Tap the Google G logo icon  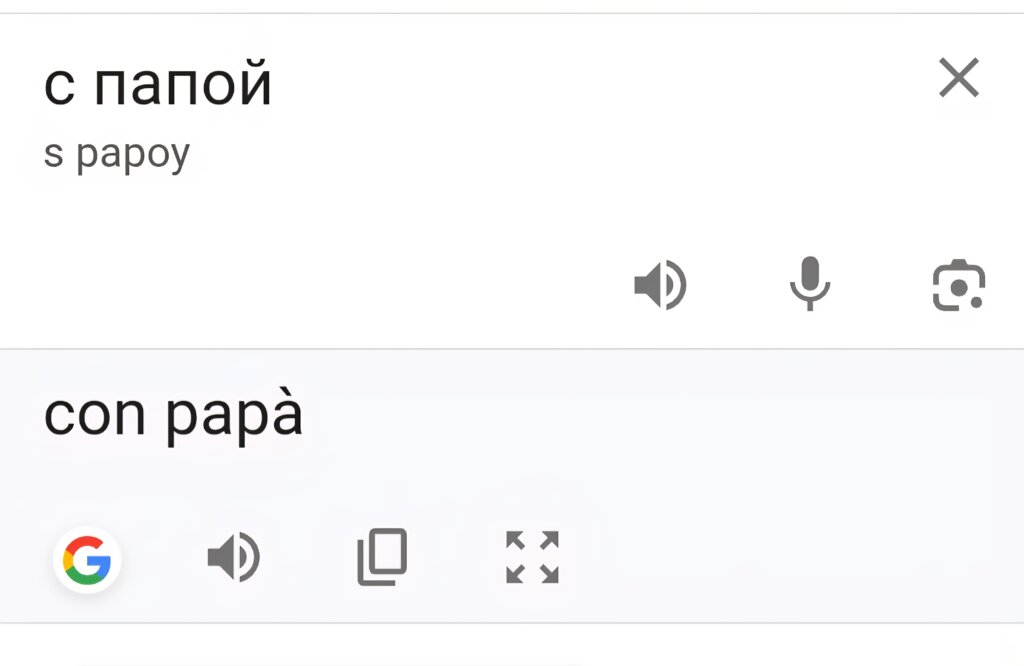87,559
